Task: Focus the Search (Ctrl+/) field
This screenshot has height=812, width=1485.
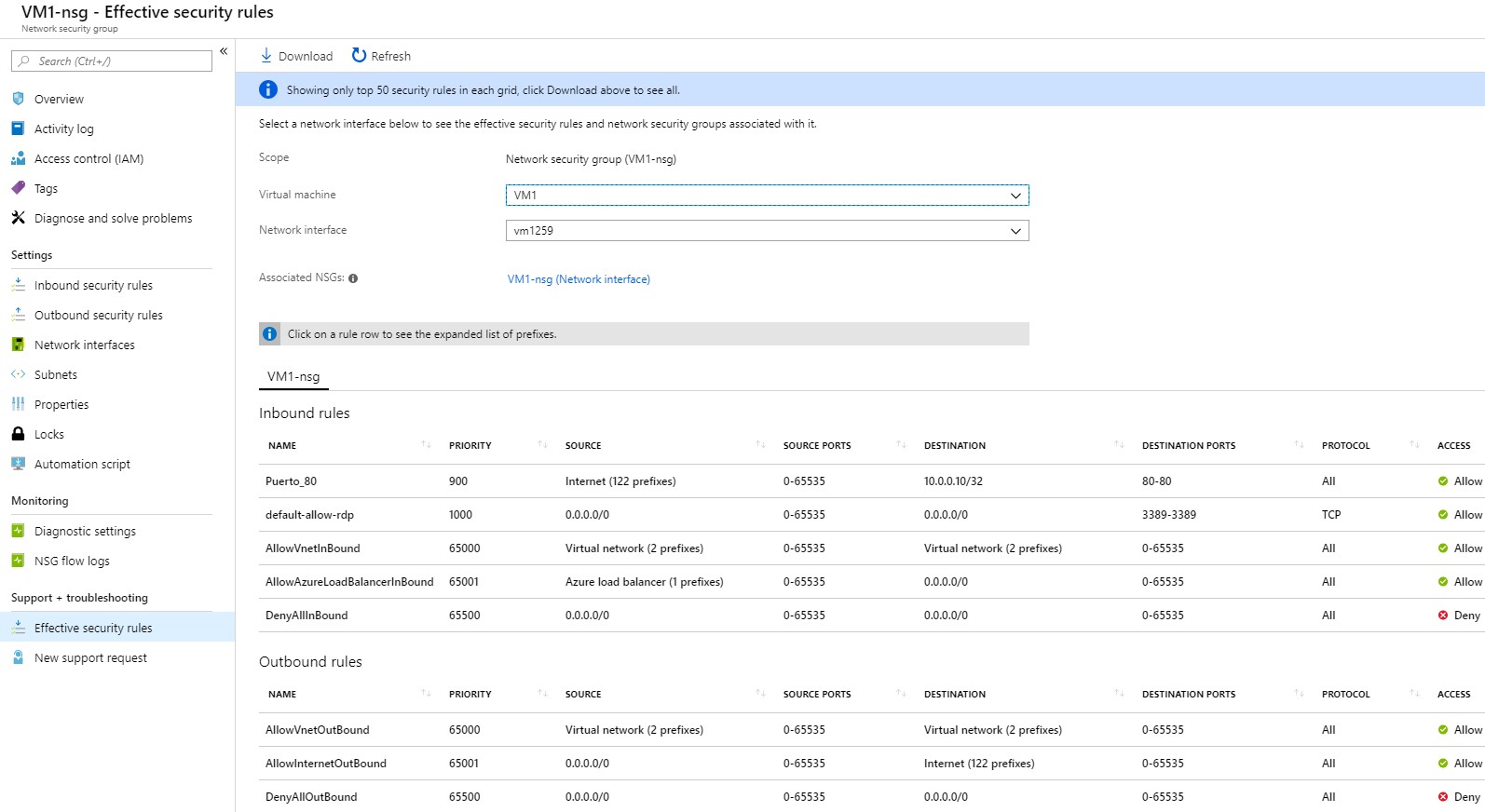Action: [112, 61]
